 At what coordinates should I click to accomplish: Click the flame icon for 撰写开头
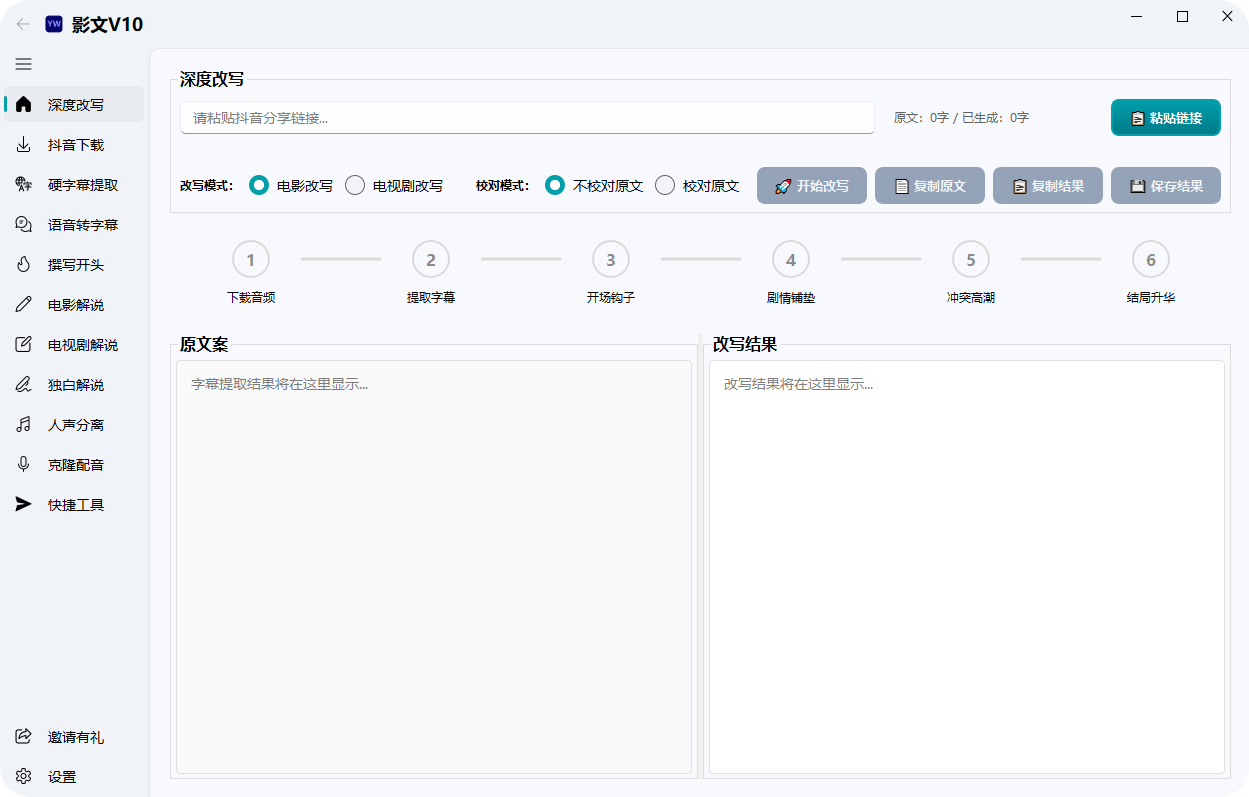24,265
